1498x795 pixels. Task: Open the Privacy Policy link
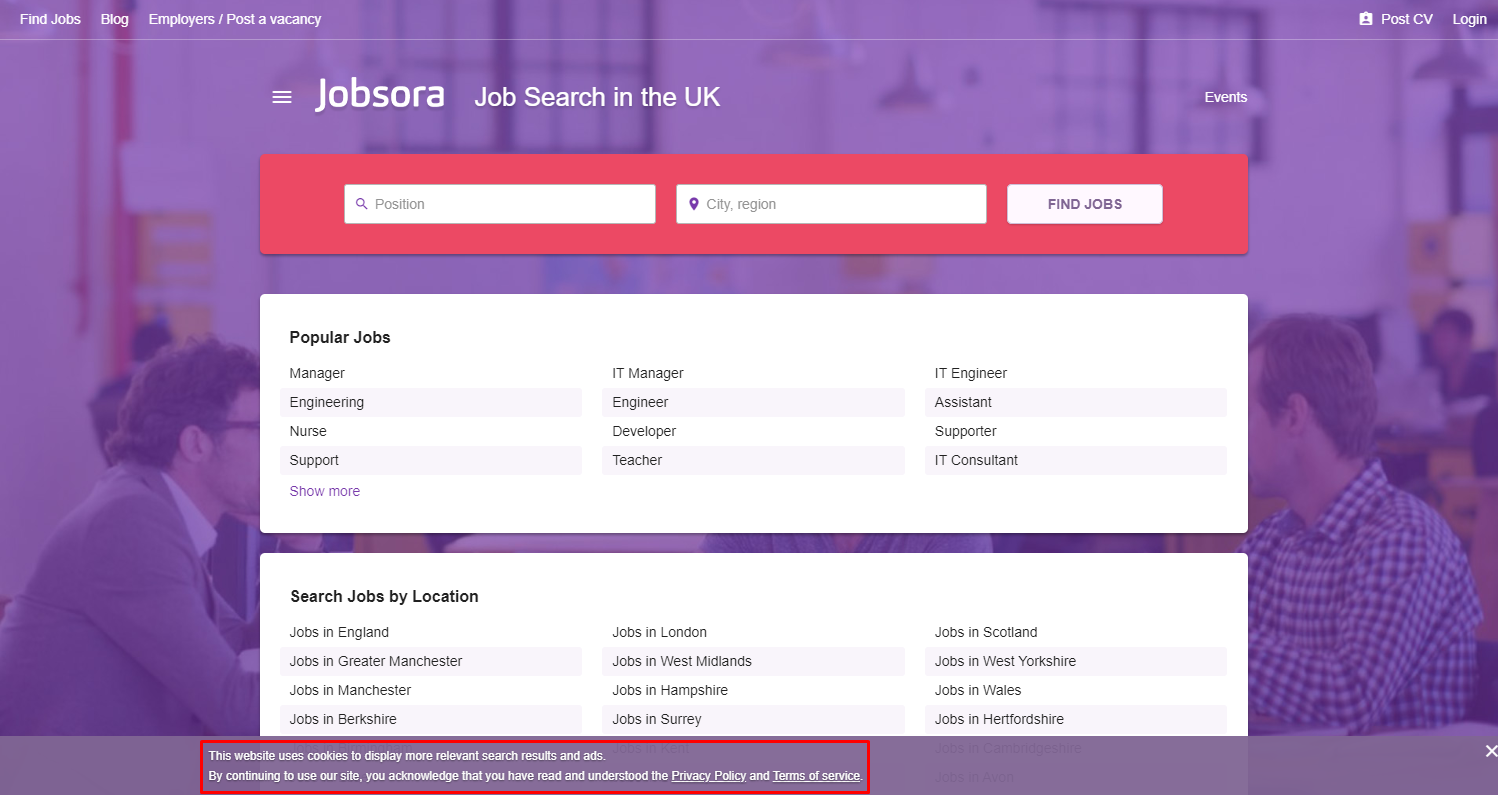tap(709, 776)
